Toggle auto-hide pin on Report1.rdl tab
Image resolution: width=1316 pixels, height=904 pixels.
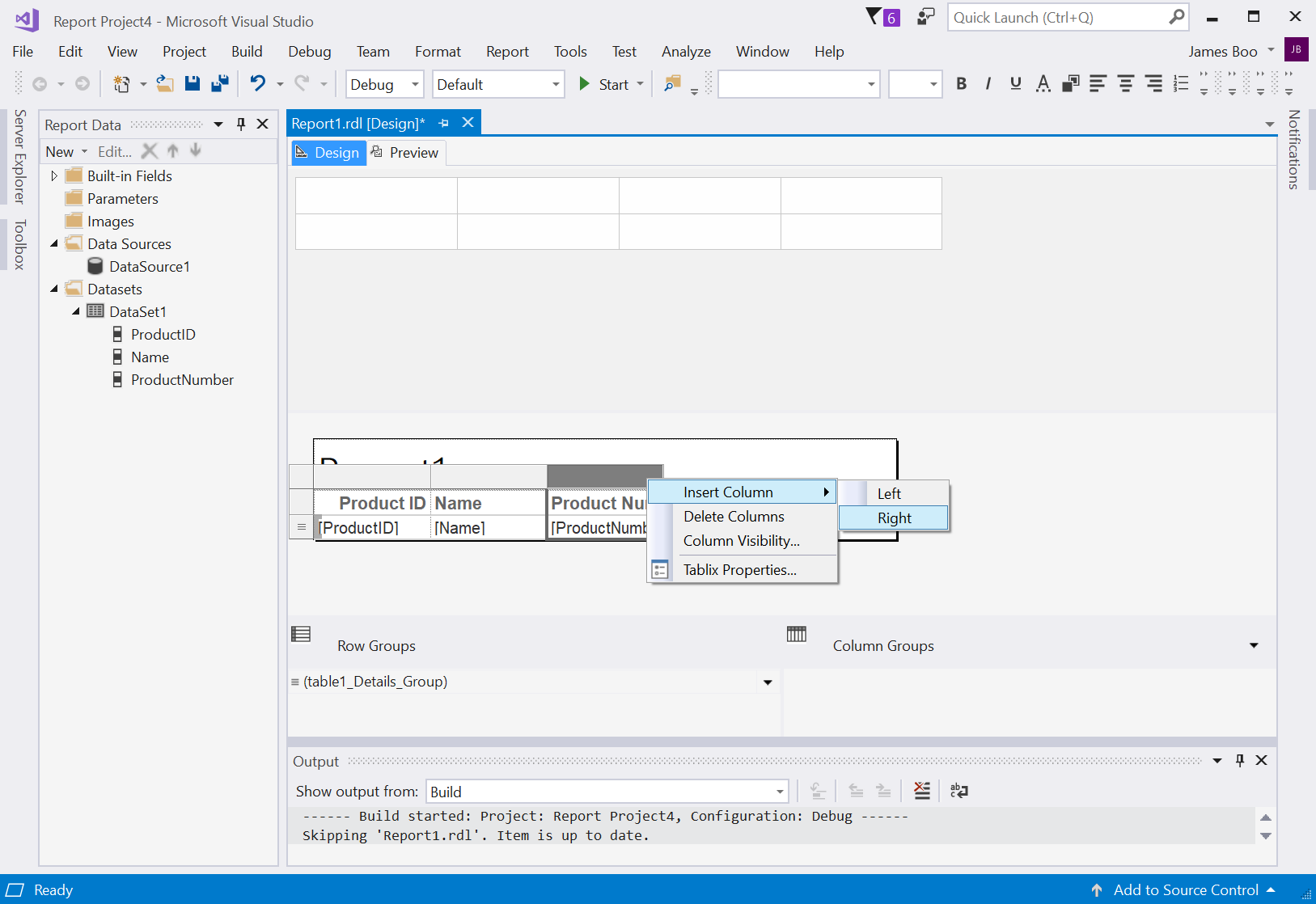coord(443,123)
